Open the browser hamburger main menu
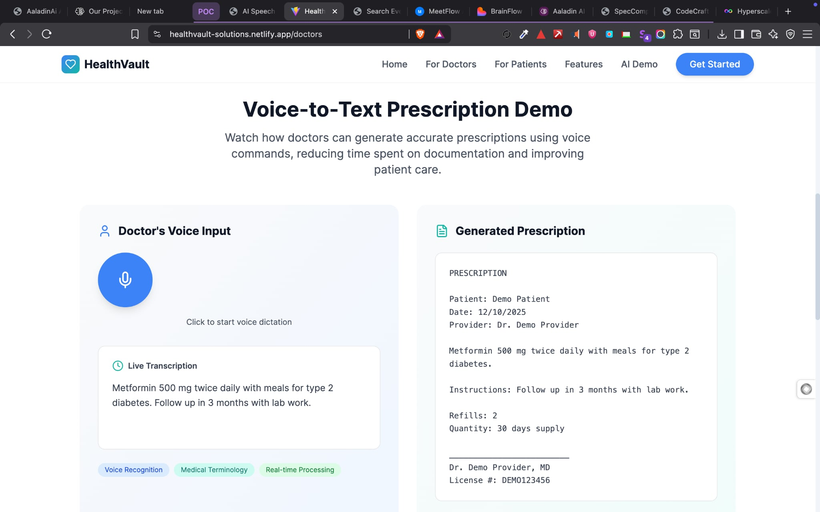 coord(807,34)
